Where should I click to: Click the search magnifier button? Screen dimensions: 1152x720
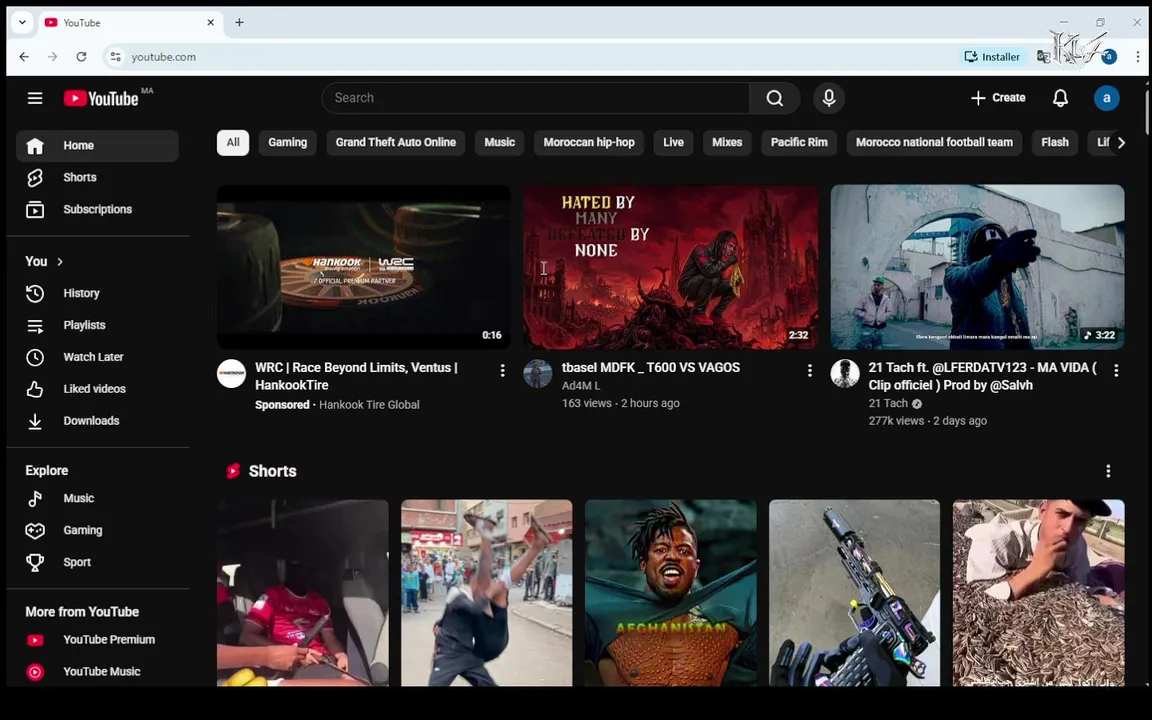774,98
